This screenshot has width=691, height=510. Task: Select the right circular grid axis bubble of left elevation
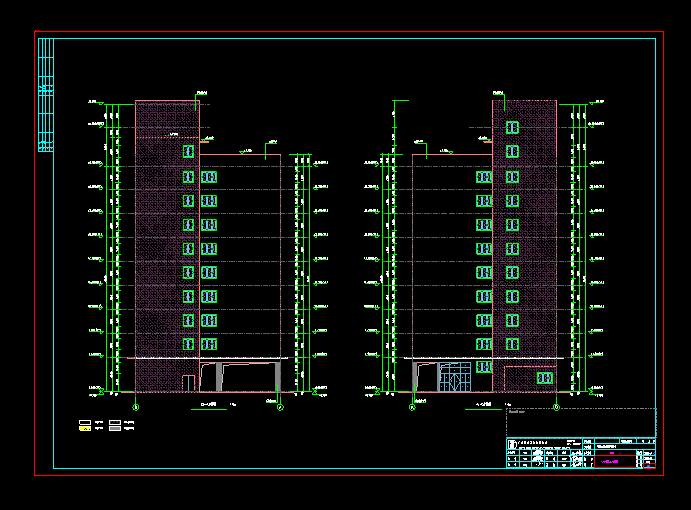[280, 407]
